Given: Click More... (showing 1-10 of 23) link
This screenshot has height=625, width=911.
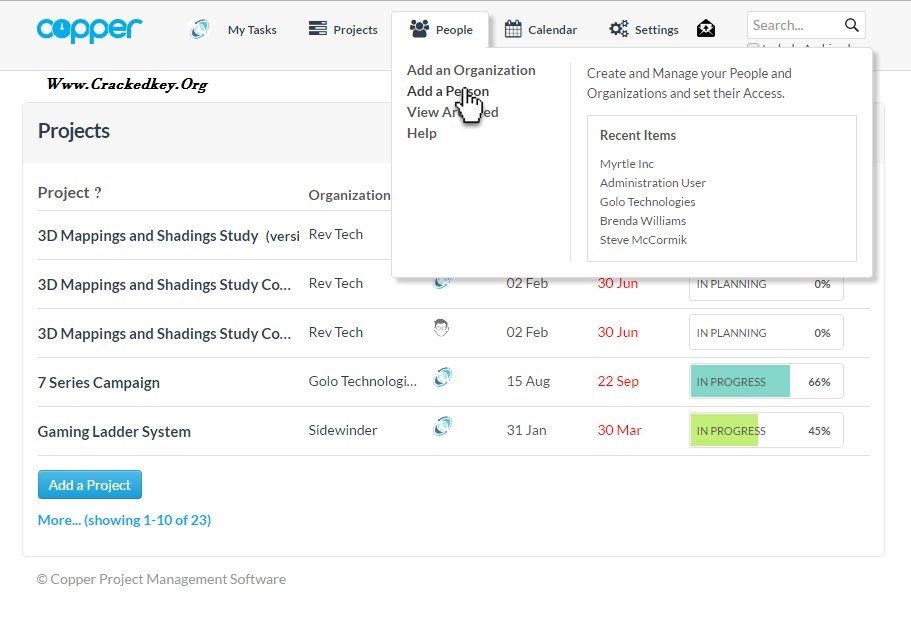Looking at the screenshot, I should coord(124,520).
